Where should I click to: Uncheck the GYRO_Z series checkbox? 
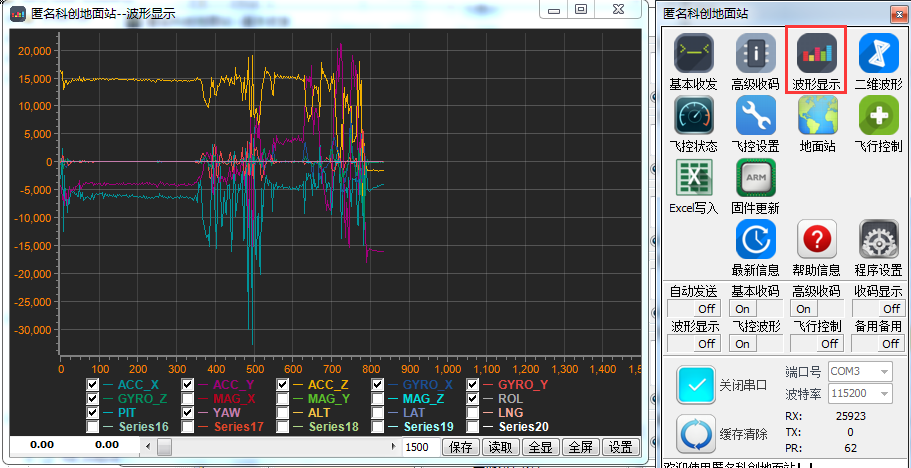pos(92,399)
